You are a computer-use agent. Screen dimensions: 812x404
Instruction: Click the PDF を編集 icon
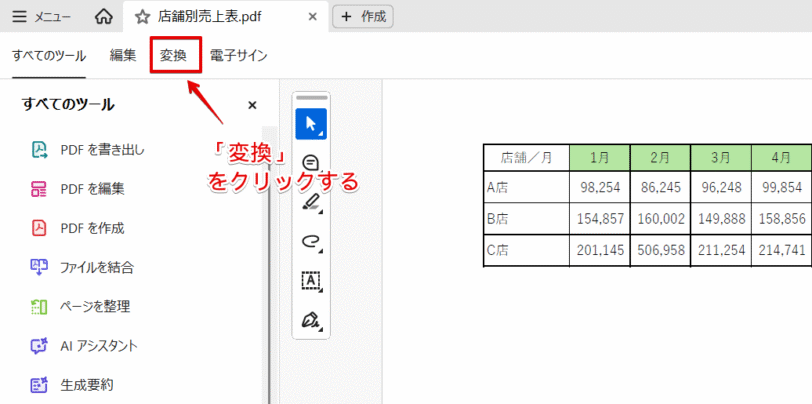(x=39, y=189)
